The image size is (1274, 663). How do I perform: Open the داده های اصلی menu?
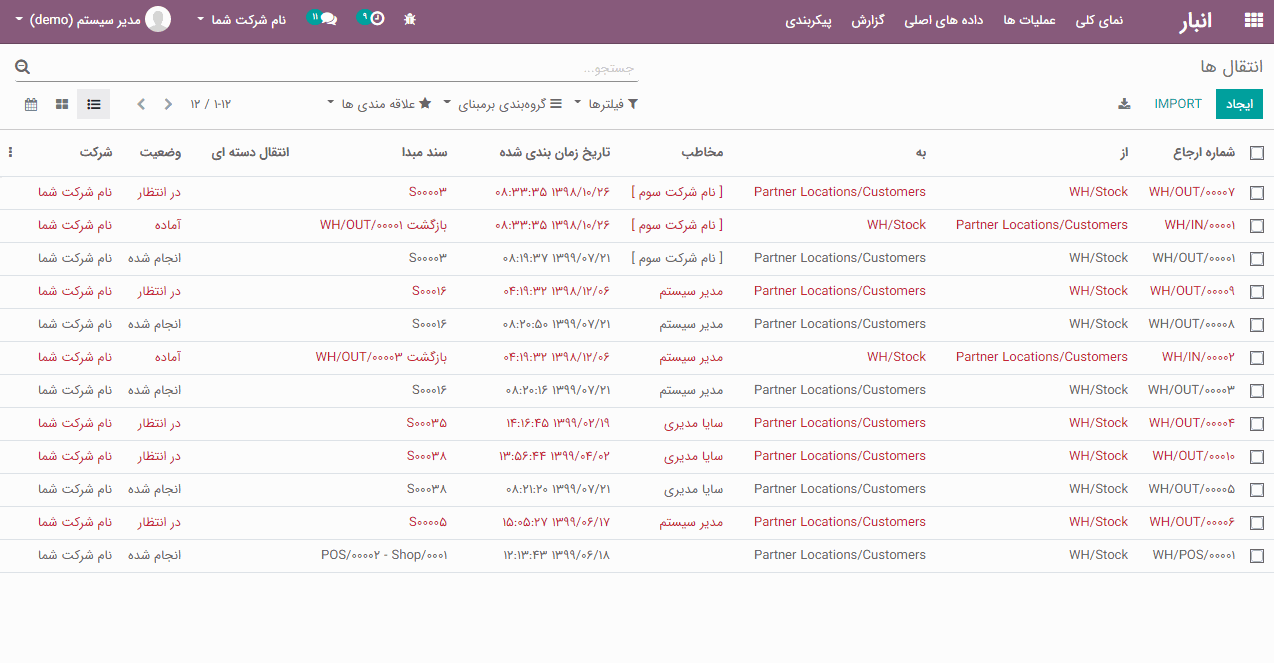tap(944, 19)
